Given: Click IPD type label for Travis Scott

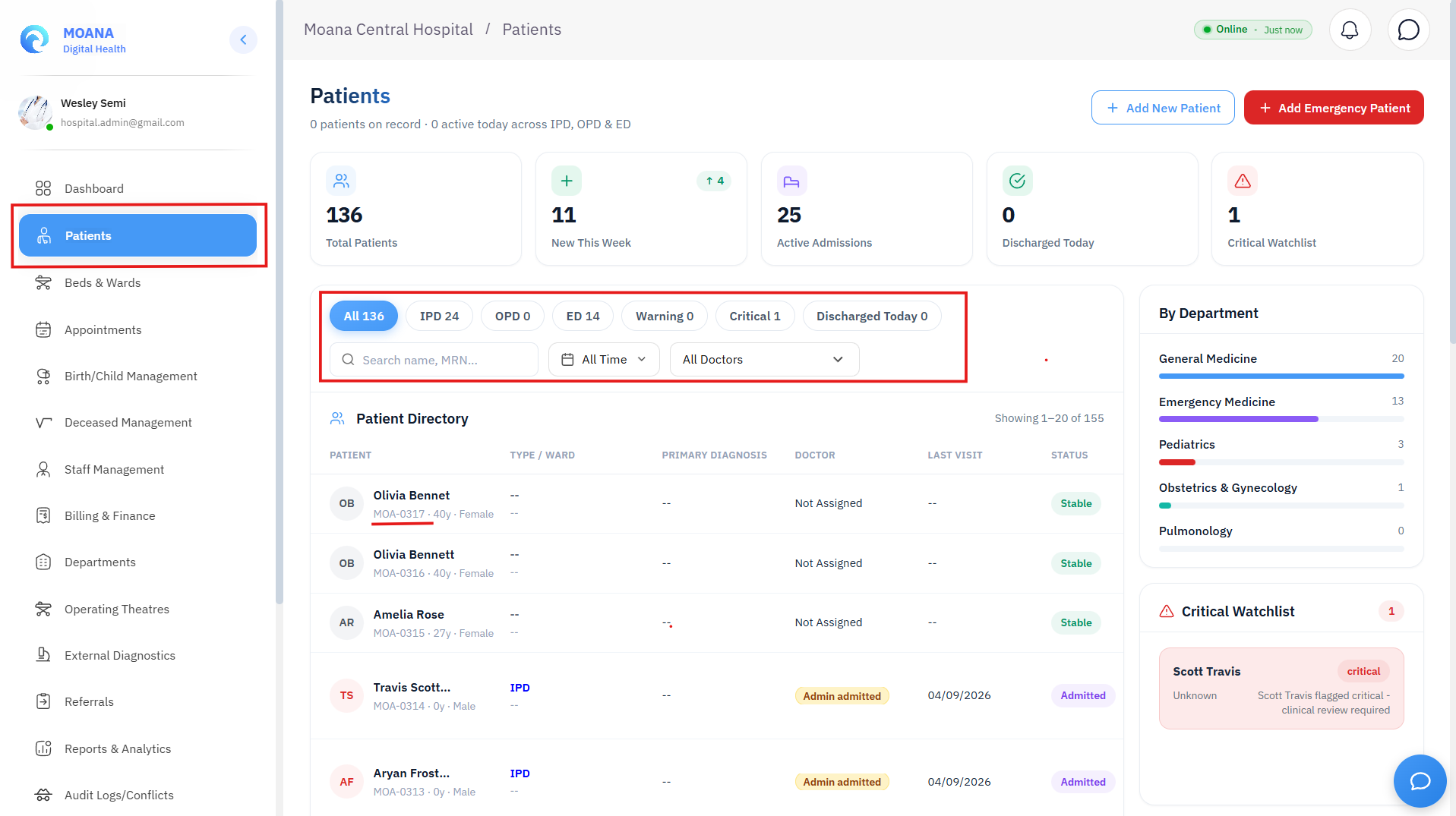Looking at the screenshot, I should pyautogui.click(x=520, y=688).
